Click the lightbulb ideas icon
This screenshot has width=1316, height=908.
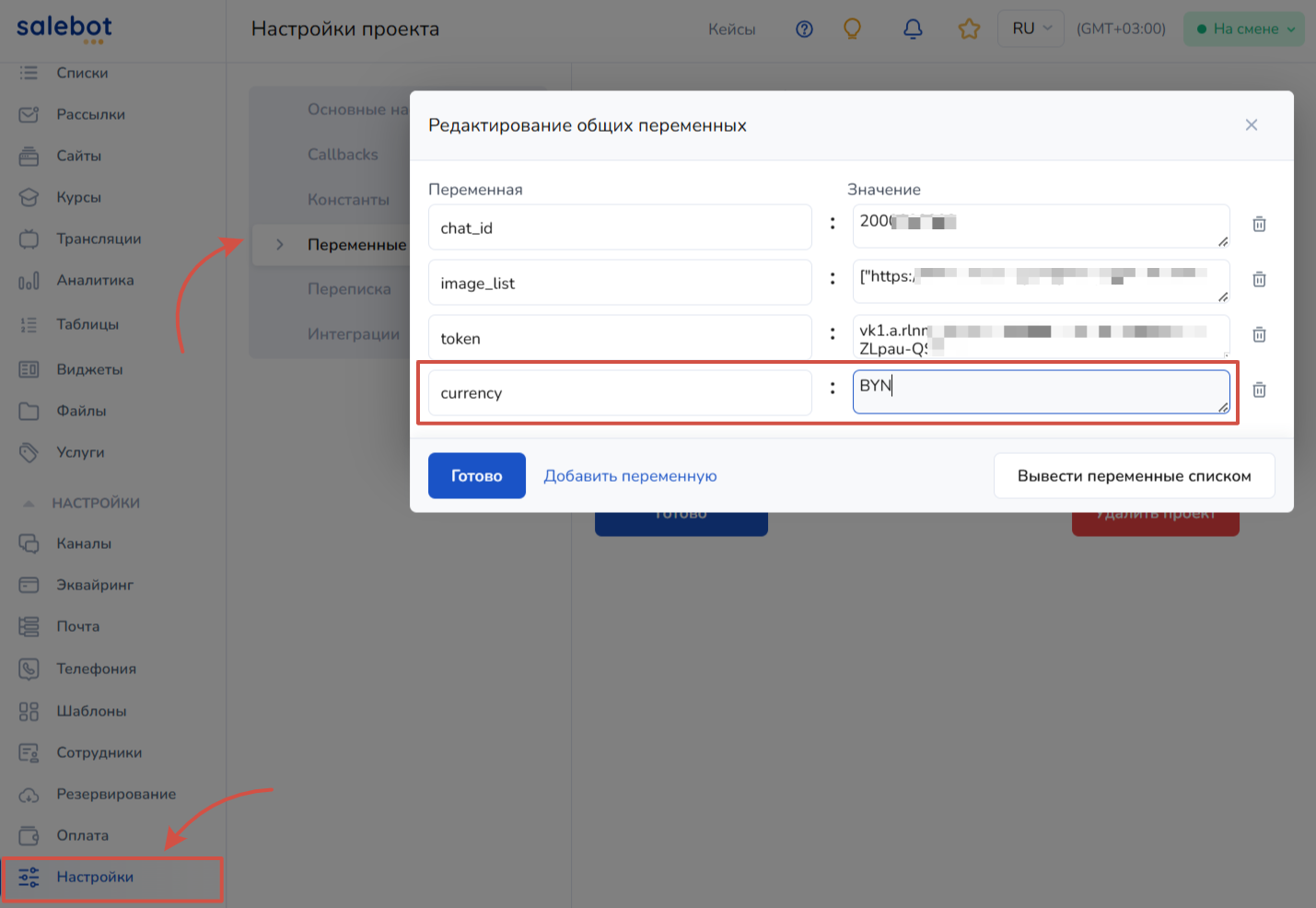[853, 29]
